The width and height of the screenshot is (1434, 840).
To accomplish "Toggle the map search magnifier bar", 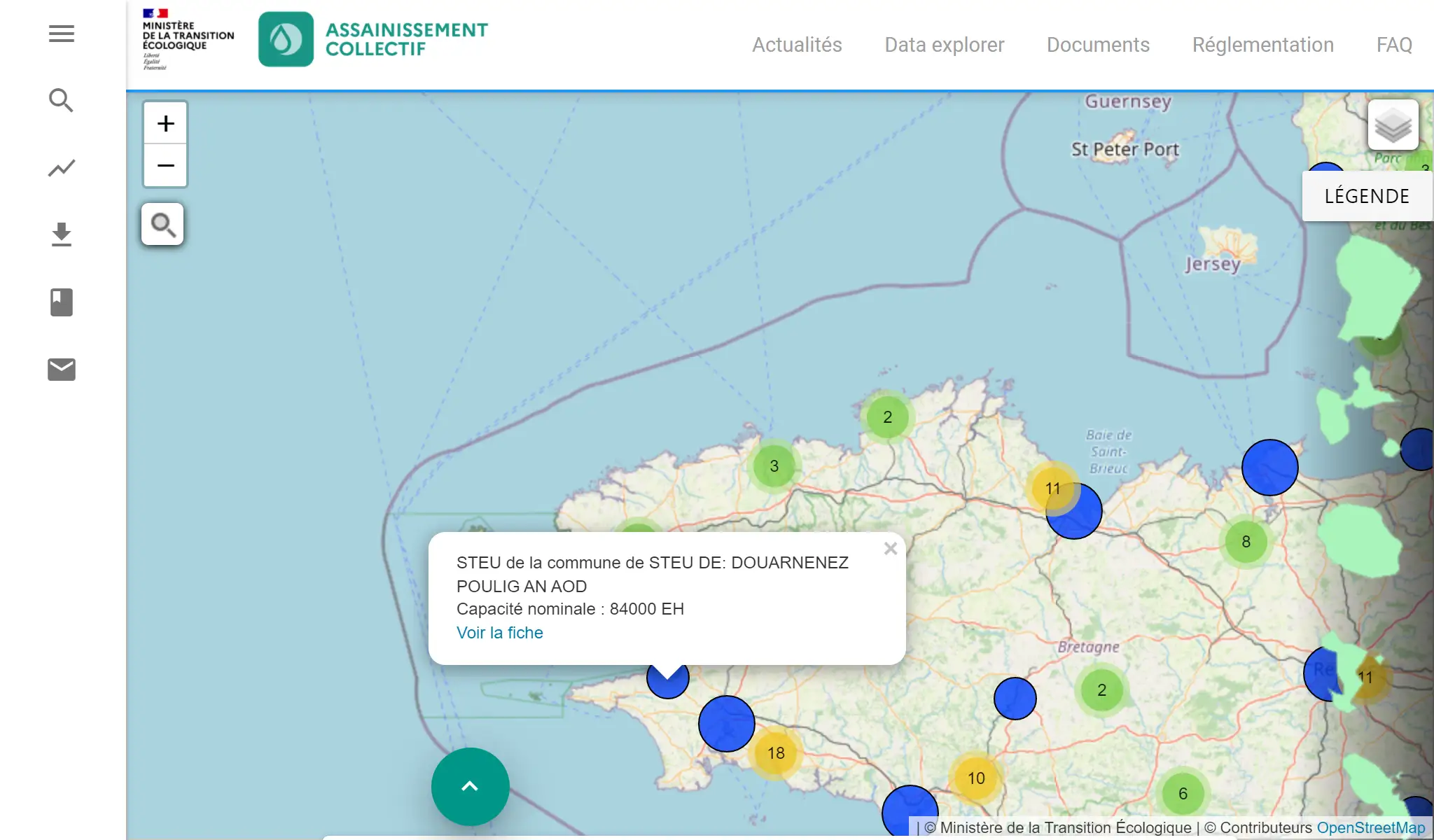I will (163, 224).
